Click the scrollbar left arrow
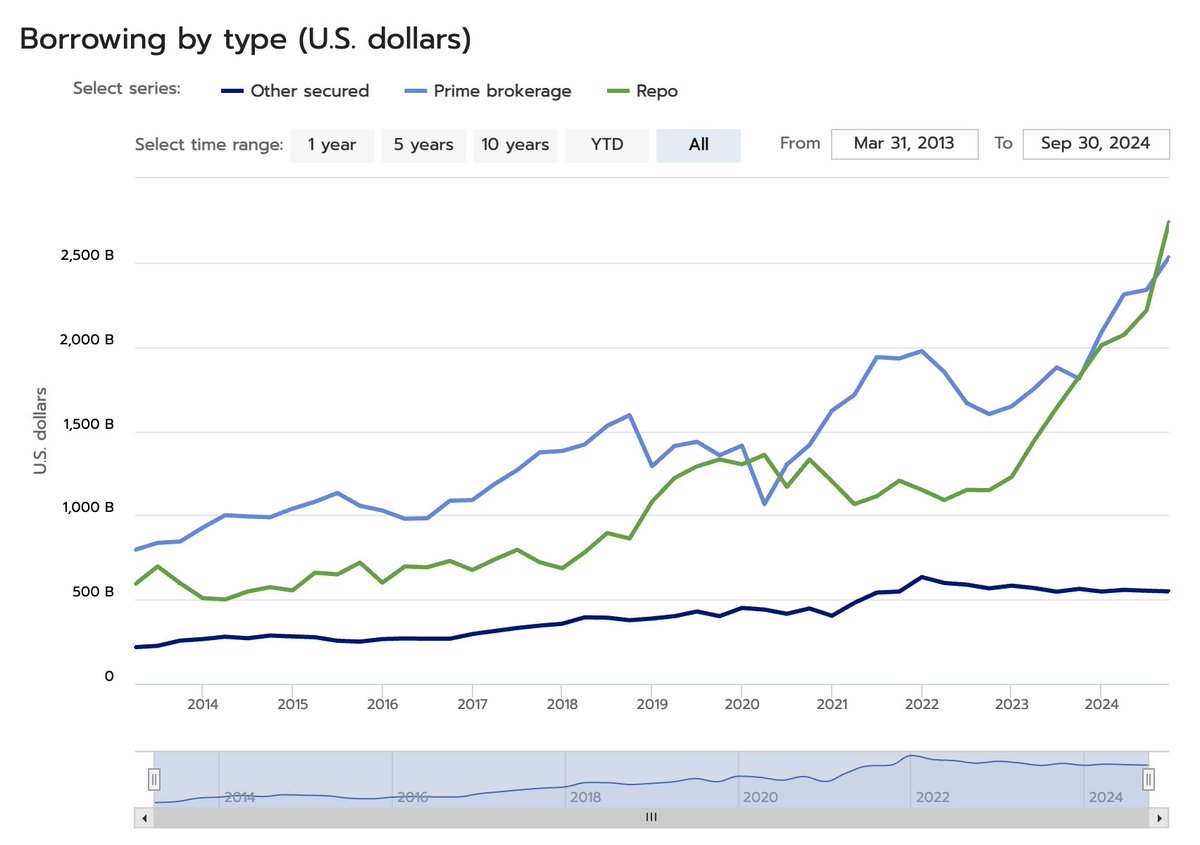This screenshot has width=1200, height=845. click(x=144, y=818)
